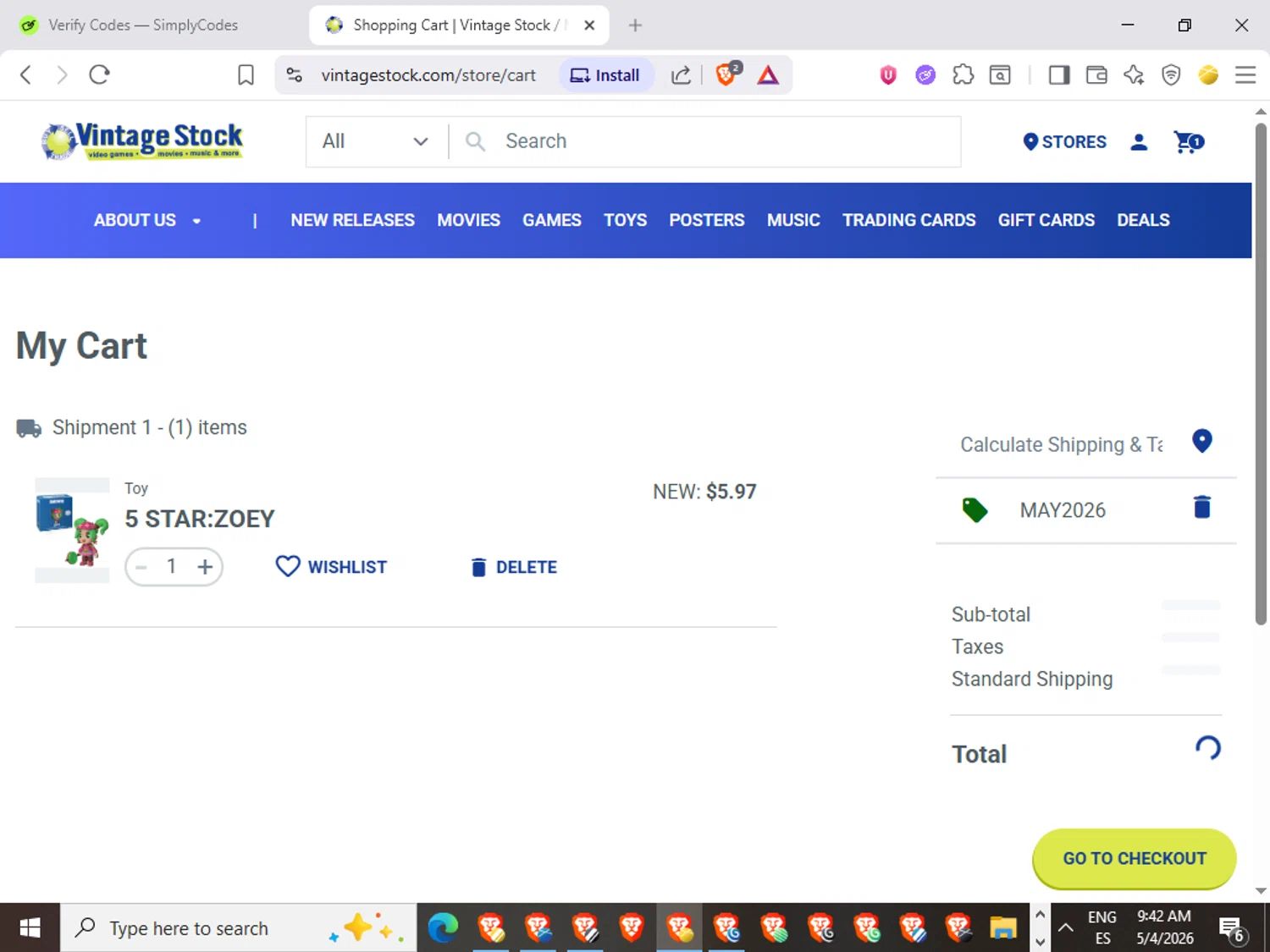The height and width of the screenshot is (952, 1270).
Task: Click the shipping location pin icon
Action: point(1202,441)
